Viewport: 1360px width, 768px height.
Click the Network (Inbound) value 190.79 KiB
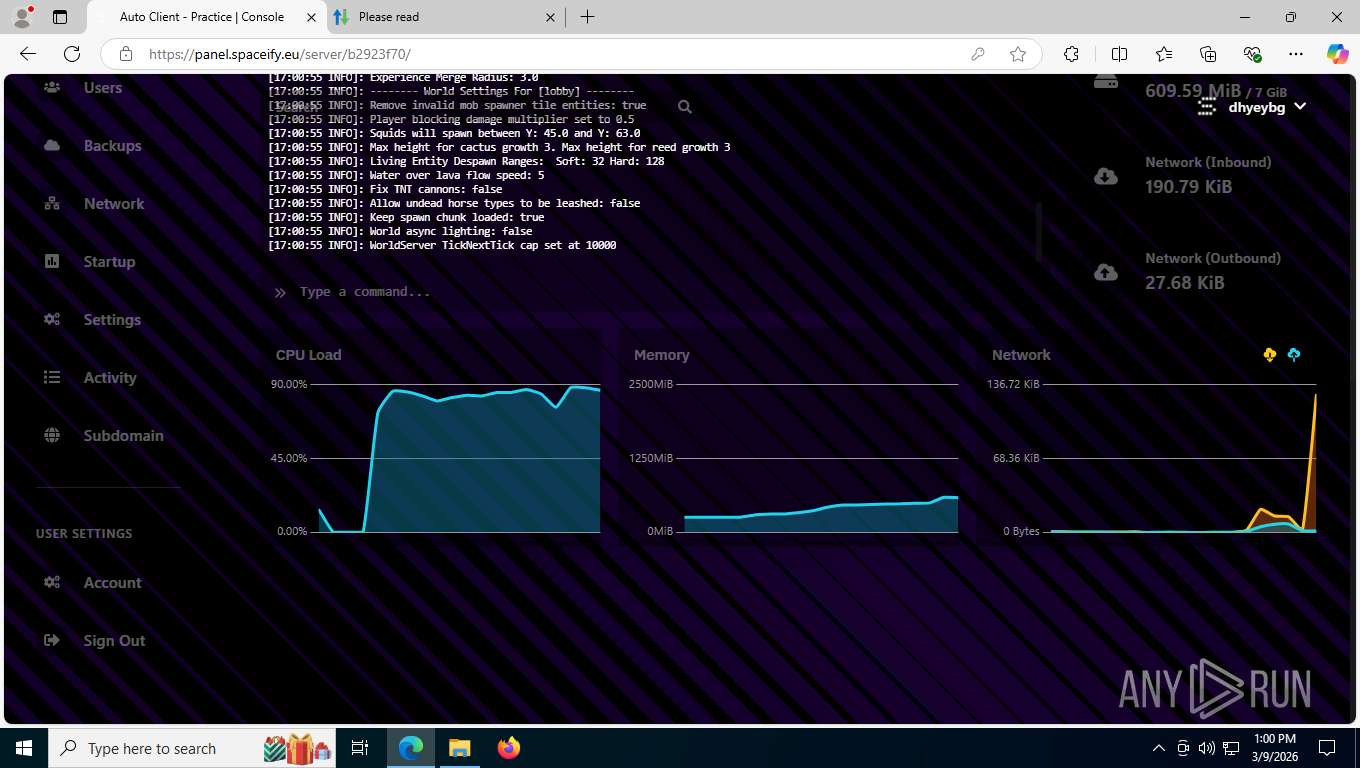pos(1188,187)
